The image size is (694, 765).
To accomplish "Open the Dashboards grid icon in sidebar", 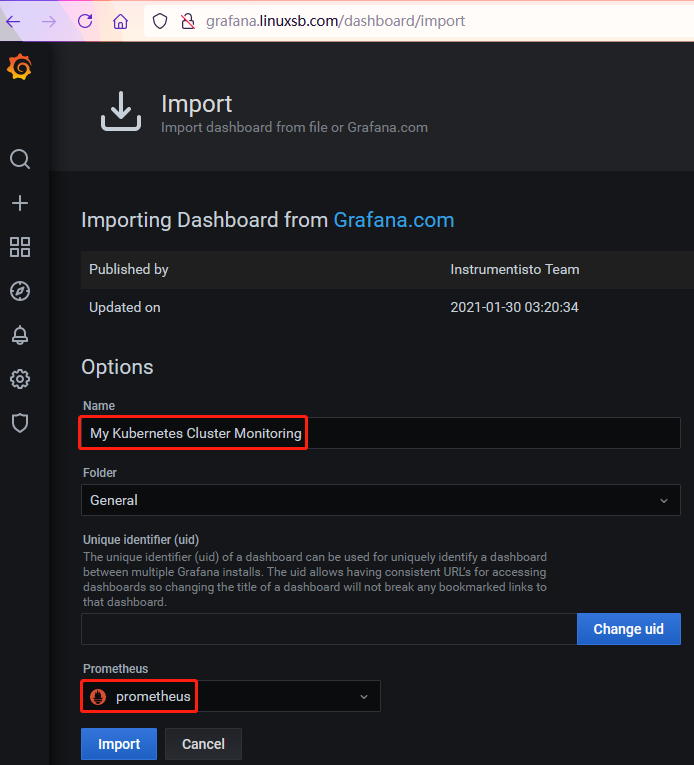I will [x=20, y=247].
